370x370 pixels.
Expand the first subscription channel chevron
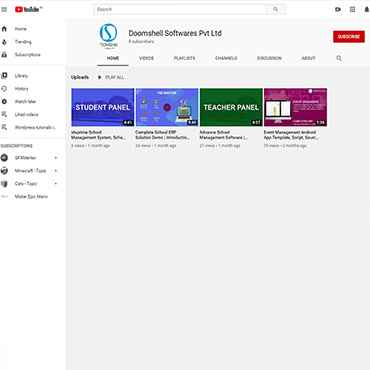point(56,158)
